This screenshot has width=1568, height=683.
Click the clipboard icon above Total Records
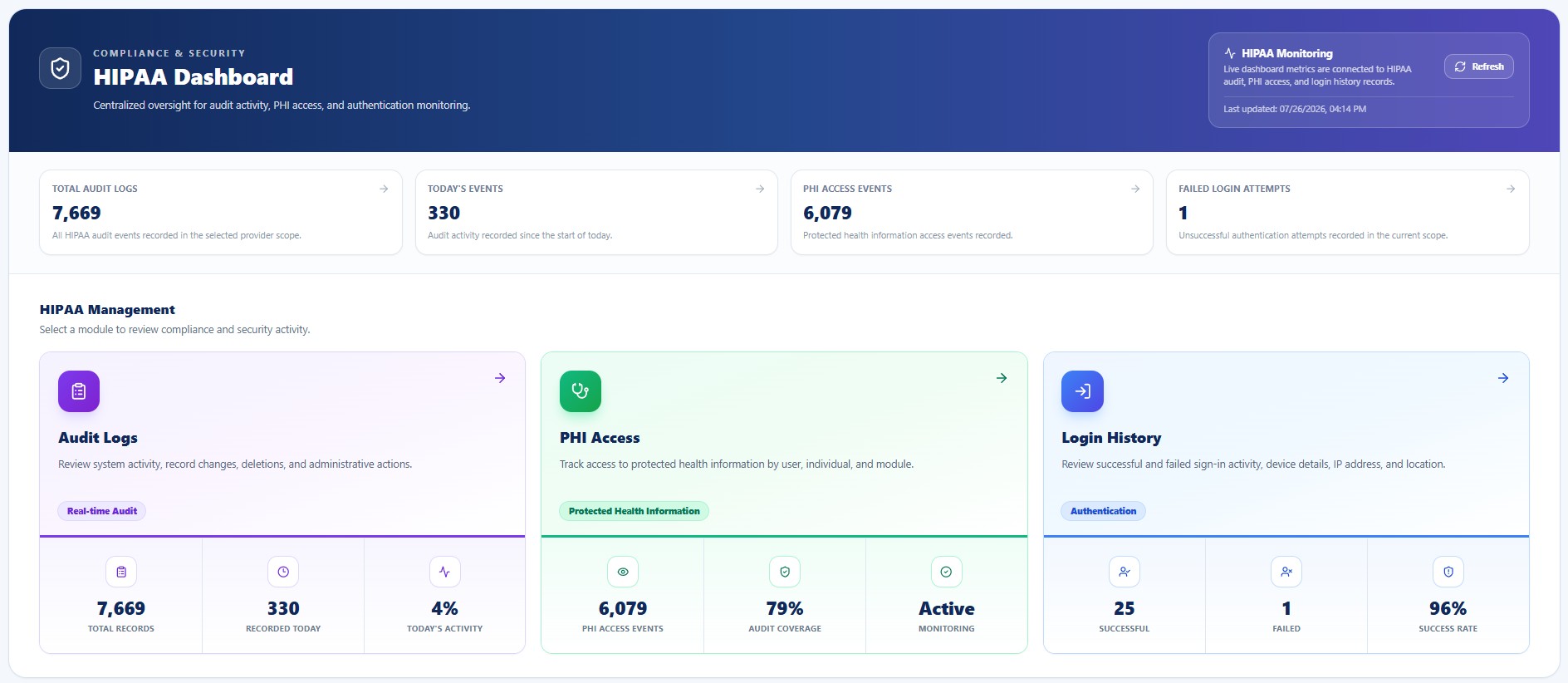coord(121,572)
